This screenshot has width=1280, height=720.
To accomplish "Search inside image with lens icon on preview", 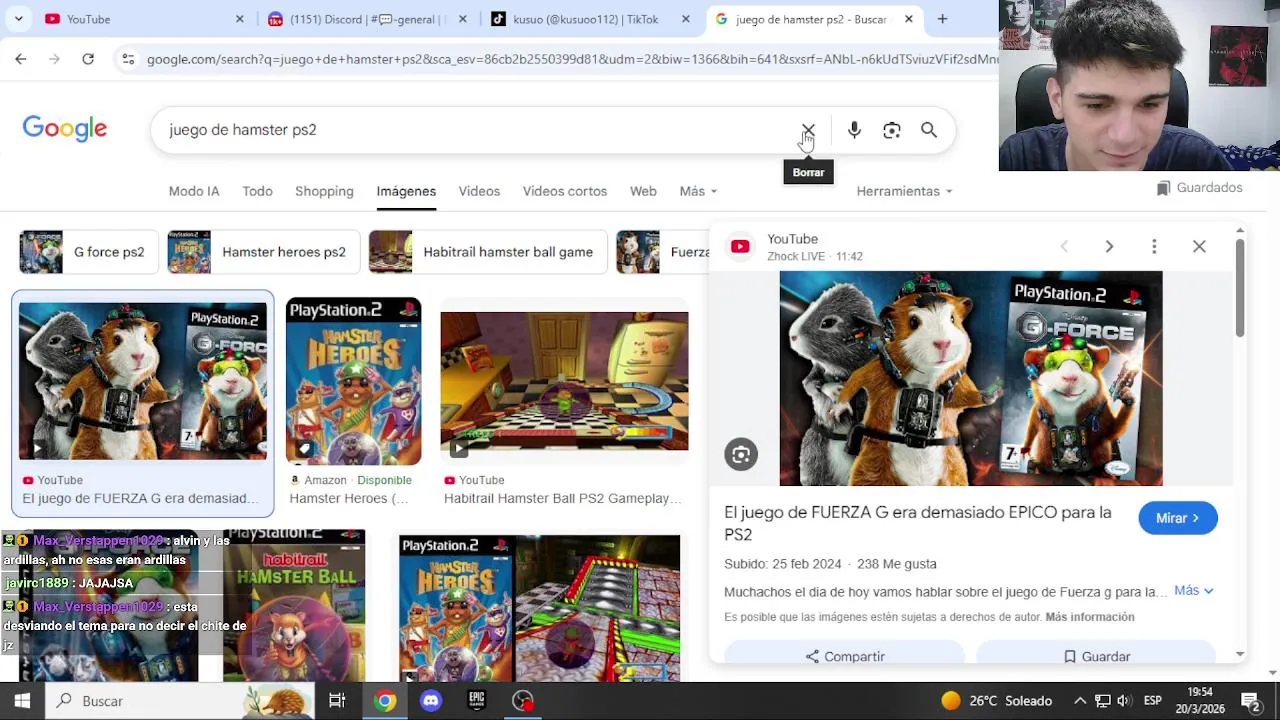I will (x=741, y=454).
